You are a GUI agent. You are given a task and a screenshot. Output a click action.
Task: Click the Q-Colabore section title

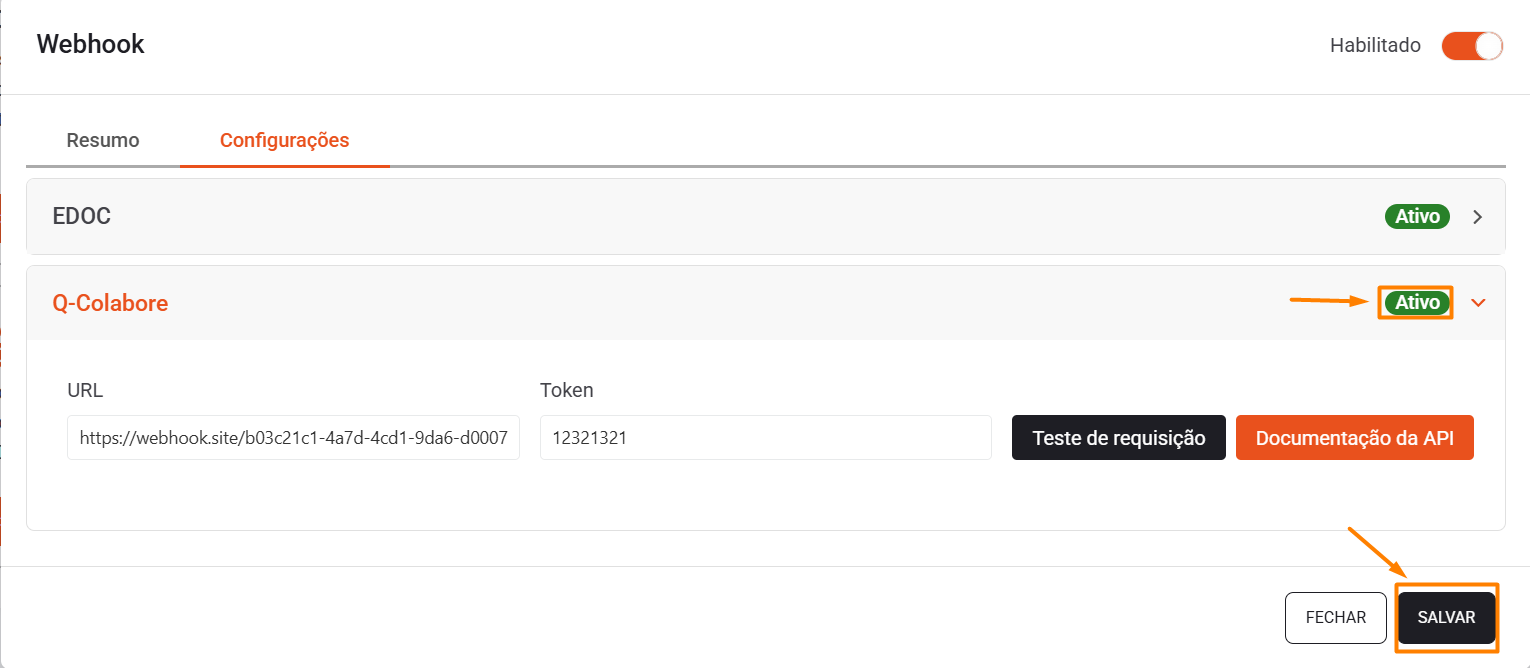coord(110,303)
